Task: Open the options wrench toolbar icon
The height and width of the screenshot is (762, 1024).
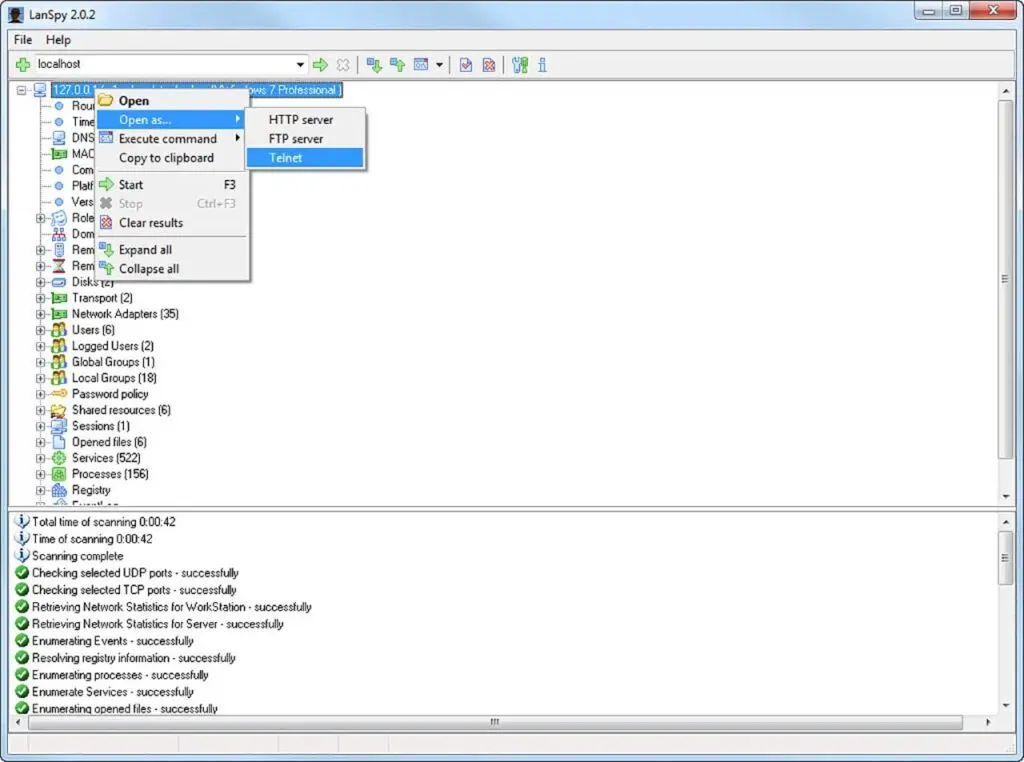Action: pyautogui.click(x=520, y=65)
